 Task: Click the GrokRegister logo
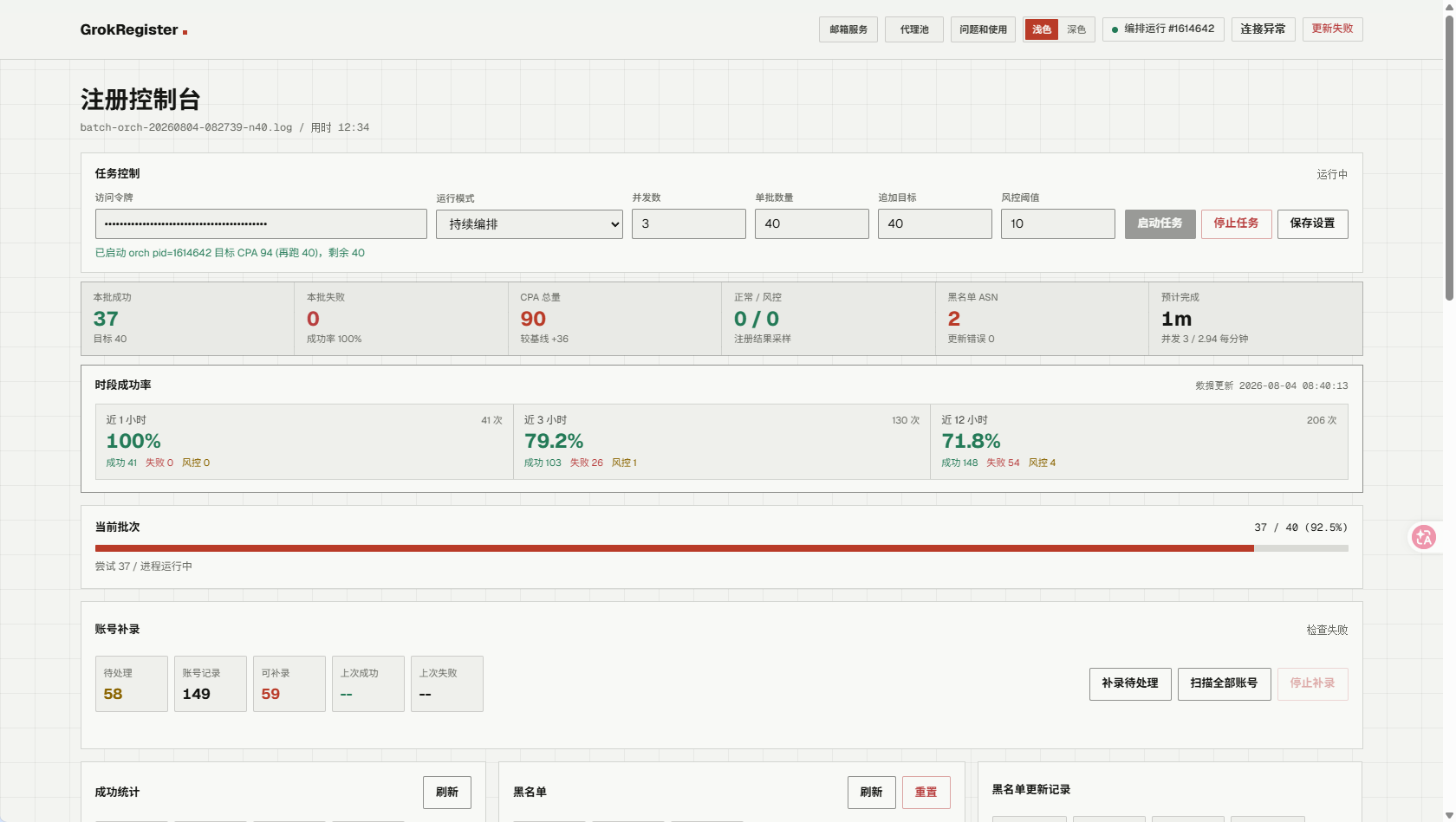click(x=133, y=29)
